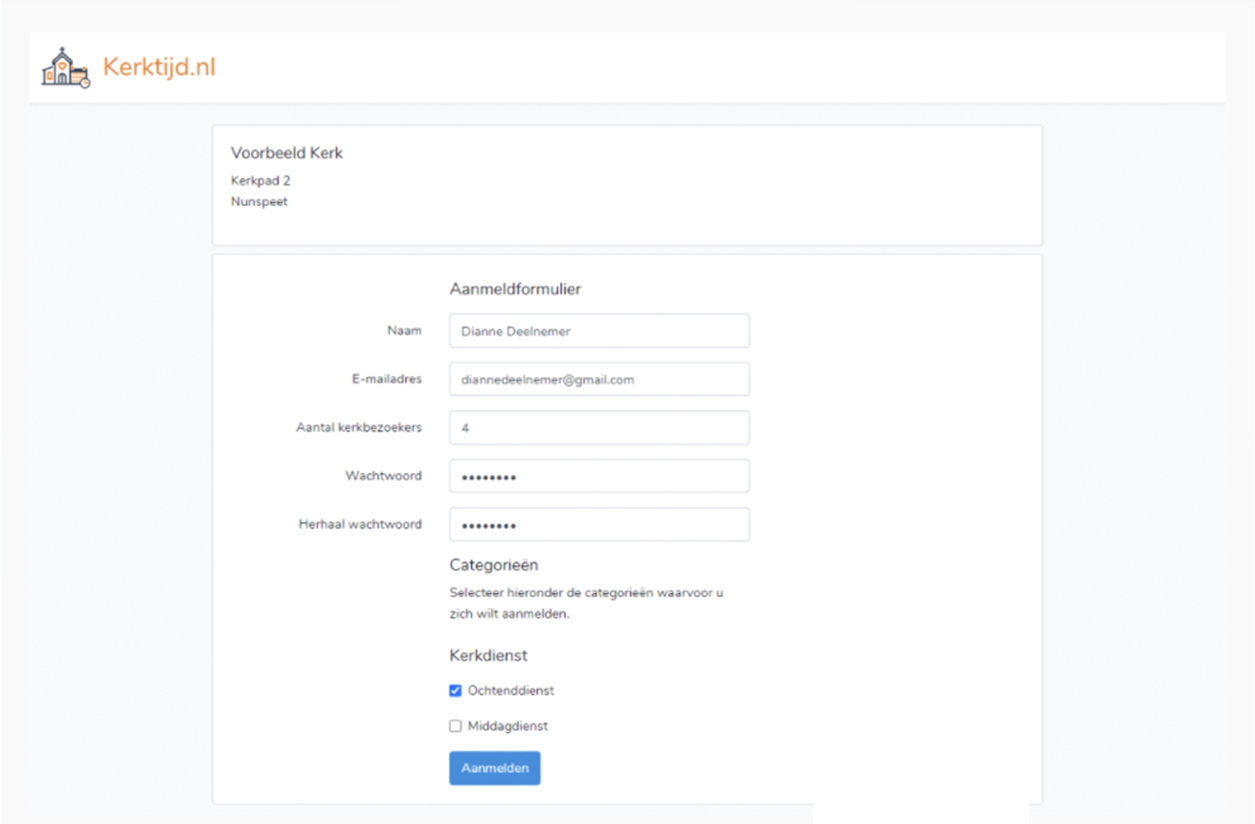Click the Aanmeldformulier form heading
The image size is (1255, 824).
click(515, 289)
